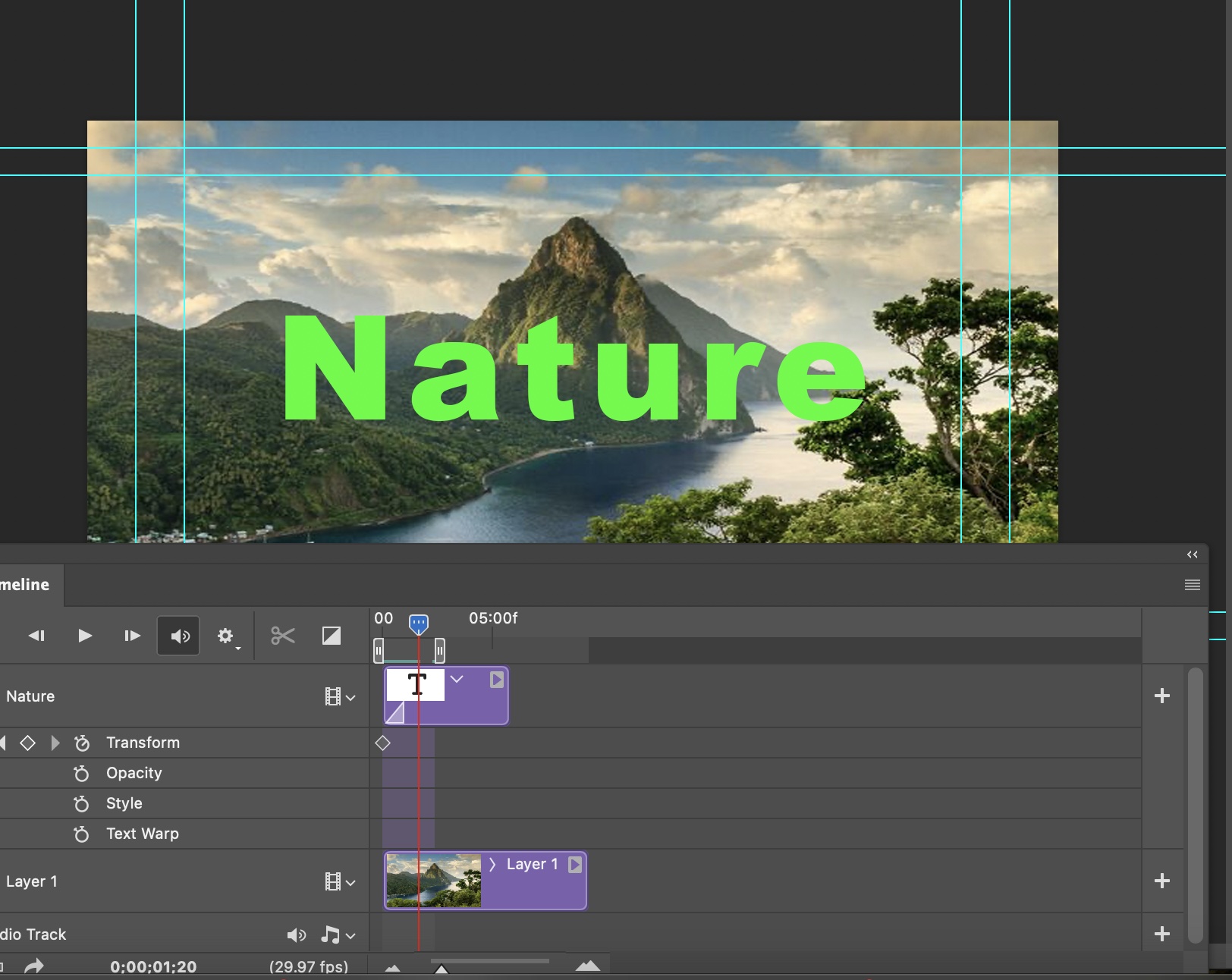Enable the Opacity stopwatch for keyframing

[81, 773]
